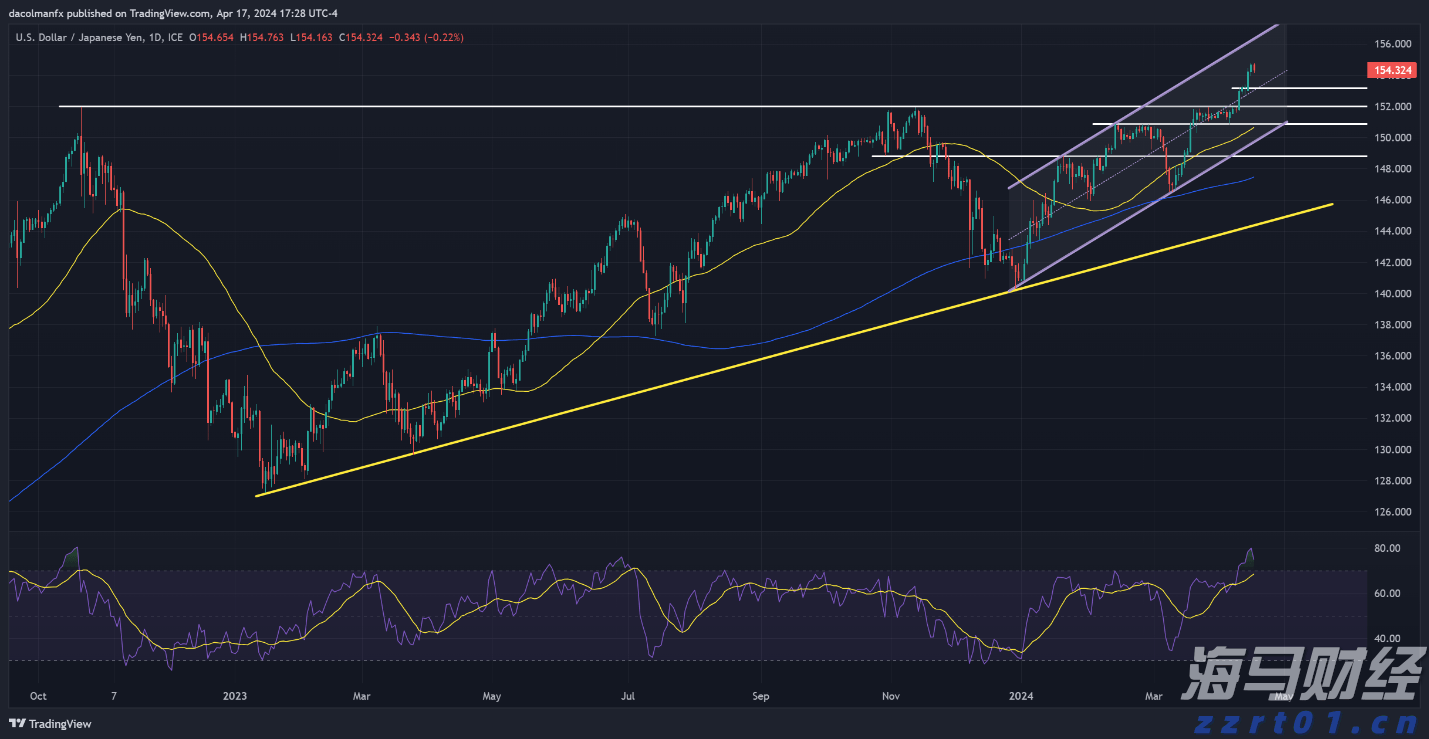Click the 海马财经 watermark logo
1429x739 pixels.
pyautogui.click(x=1301, y=674)
